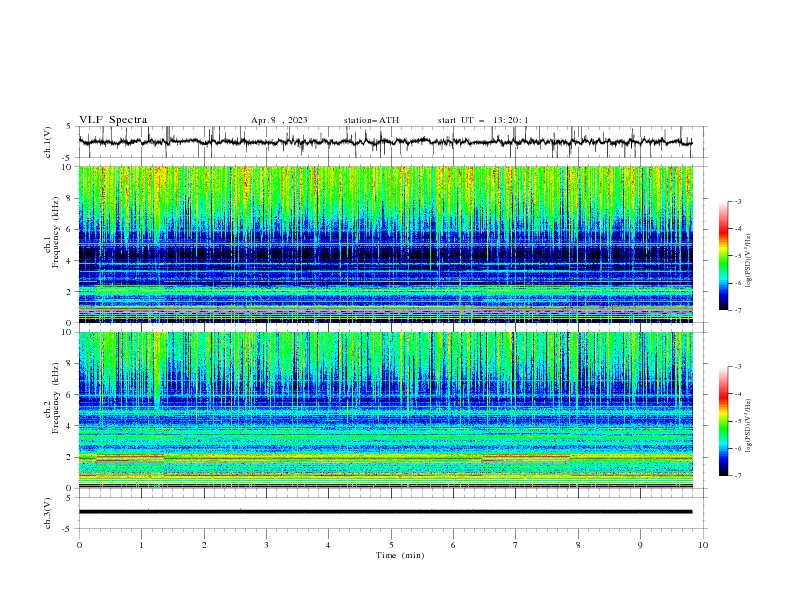Click the ch.1 black waveform trace
Viewport: 792px width, 612px height.
[385, 142]
